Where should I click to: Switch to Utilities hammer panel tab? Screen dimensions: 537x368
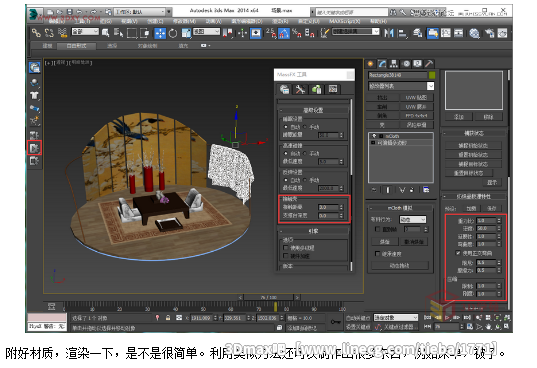[x=429, y=64]
